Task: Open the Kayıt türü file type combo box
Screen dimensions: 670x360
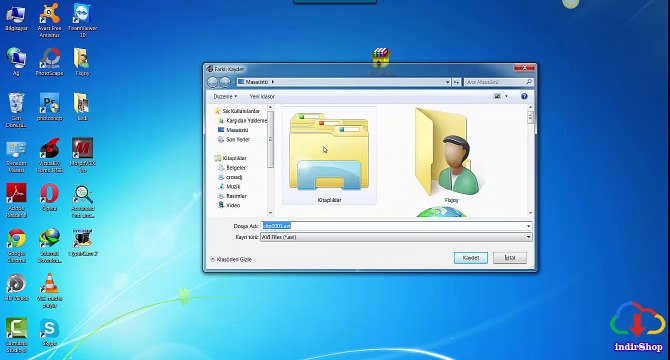Action: point(396,237)
